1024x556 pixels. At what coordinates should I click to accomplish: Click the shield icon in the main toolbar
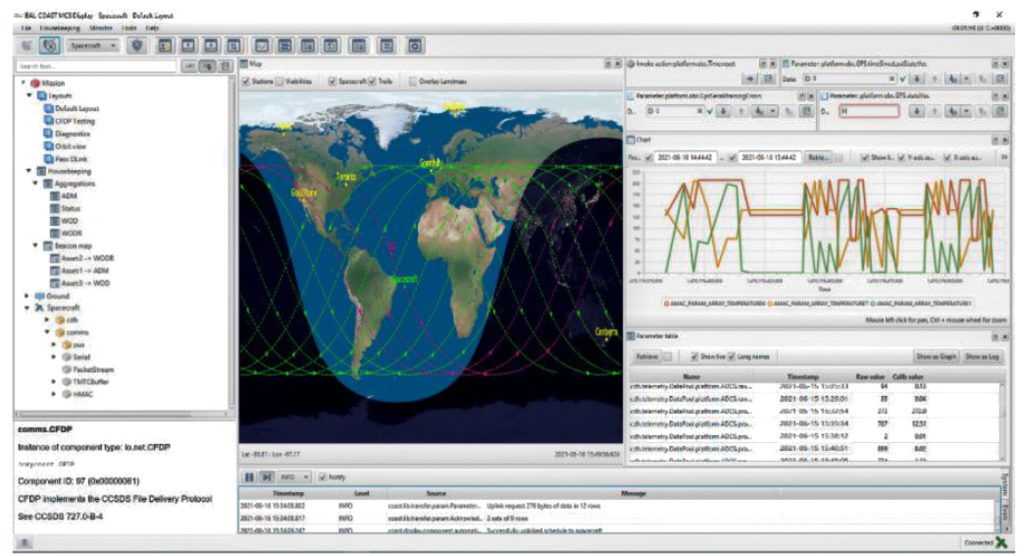[138, 45]
